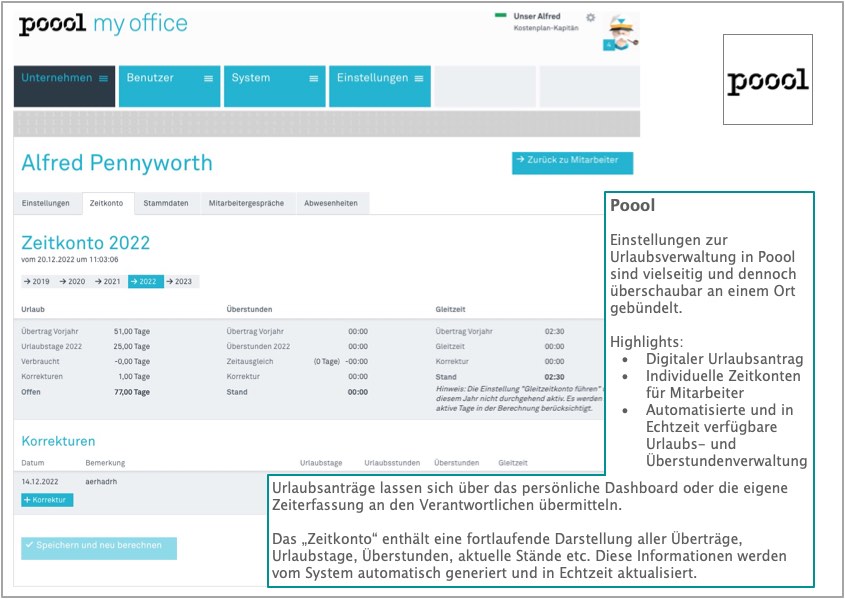Click the settings gear icon near username
The height and width of the screenshot is (599, 845).
click(x=590, y=18)
